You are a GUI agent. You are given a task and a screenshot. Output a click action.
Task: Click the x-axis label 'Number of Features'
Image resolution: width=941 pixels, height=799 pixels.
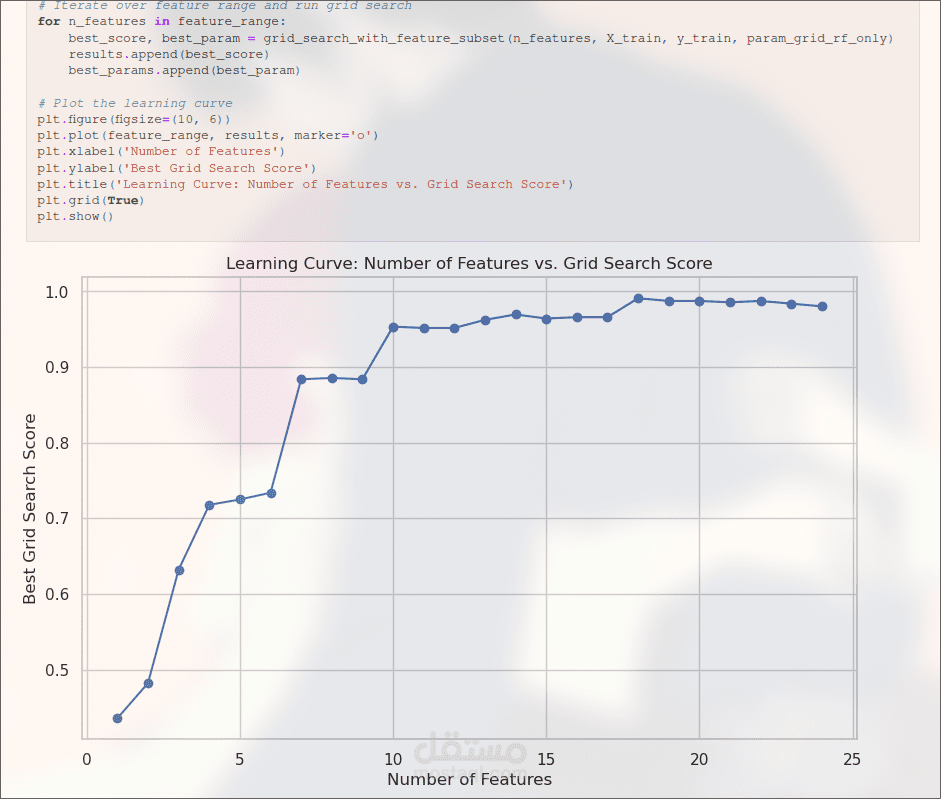click(x=469, y=779)
